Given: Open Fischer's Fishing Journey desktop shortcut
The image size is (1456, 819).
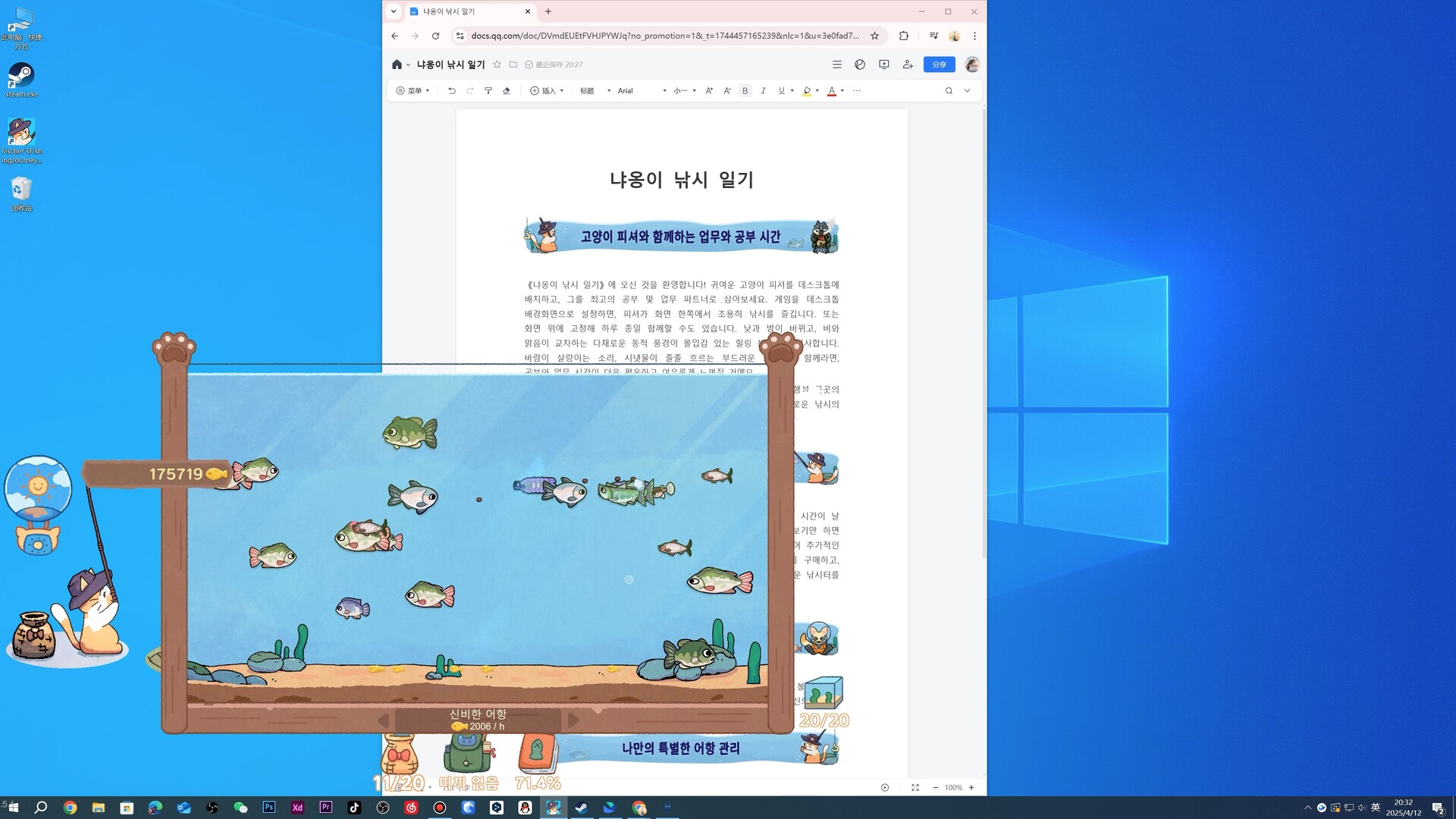Looking at the screenshot, I should [x=21, y=141].
